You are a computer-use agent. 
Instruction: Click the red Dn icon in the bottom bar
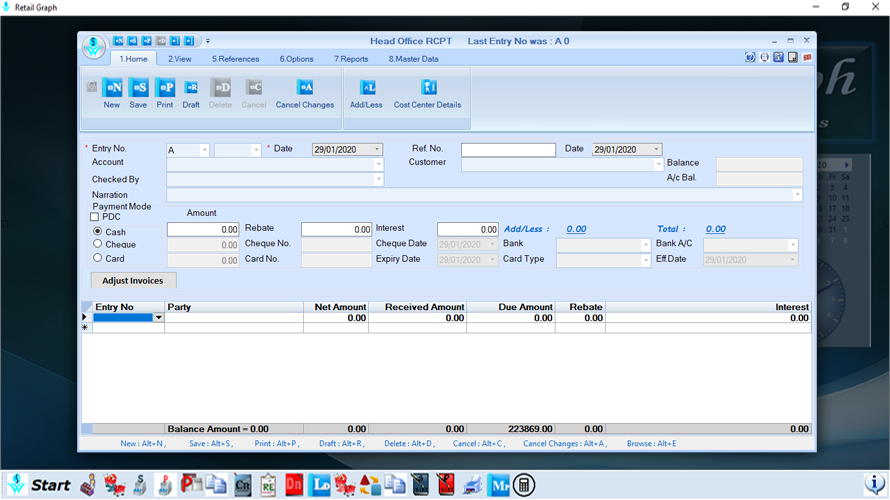point(294,485)
